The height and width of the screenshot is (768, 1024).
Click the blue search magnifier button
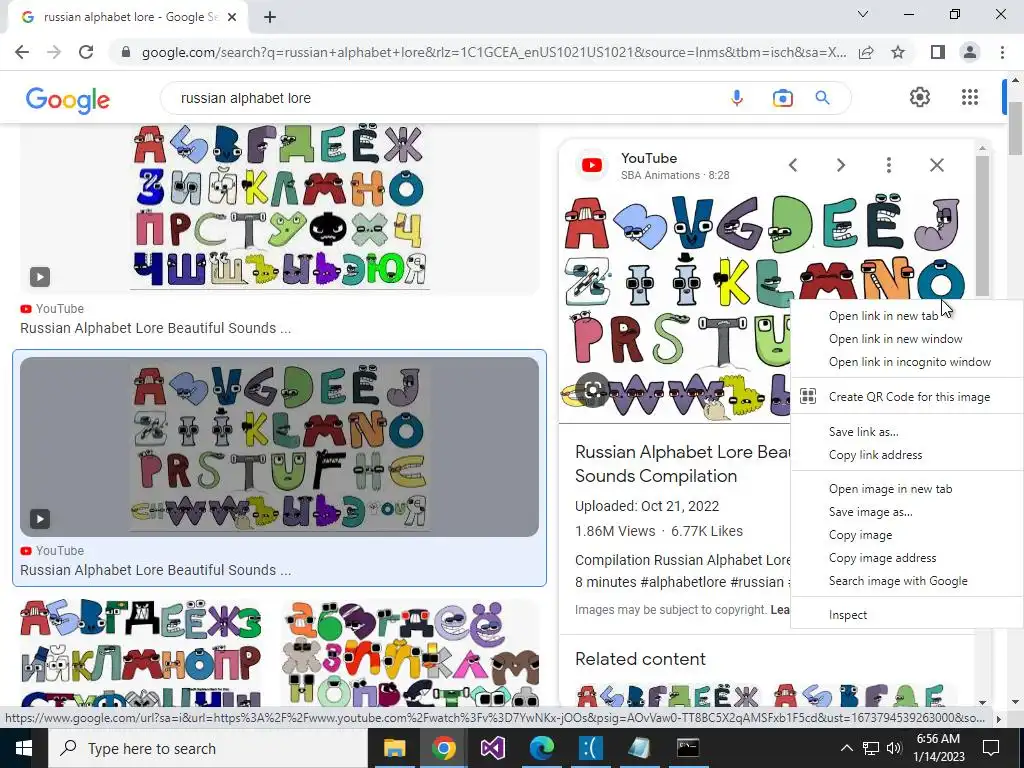coord(822,98)
